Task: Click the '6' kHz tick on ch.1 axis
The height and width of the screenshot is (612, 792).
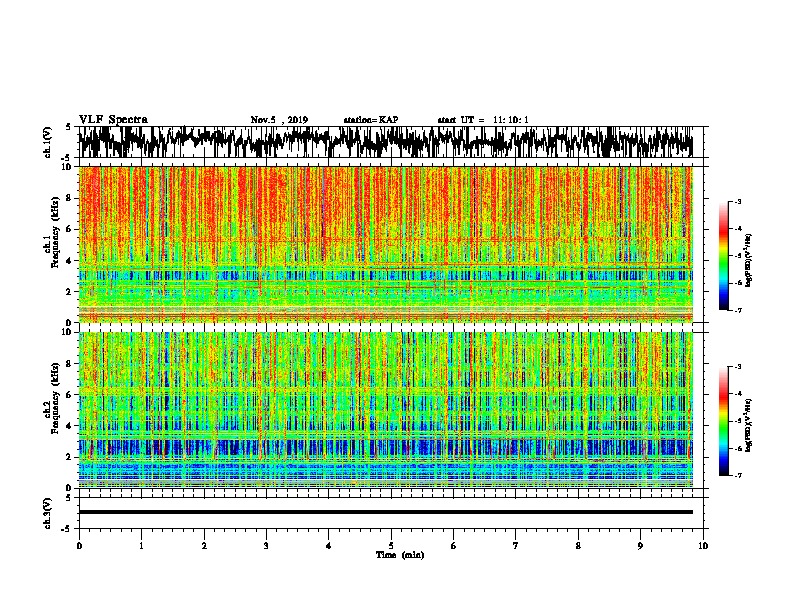Action: 70,229
